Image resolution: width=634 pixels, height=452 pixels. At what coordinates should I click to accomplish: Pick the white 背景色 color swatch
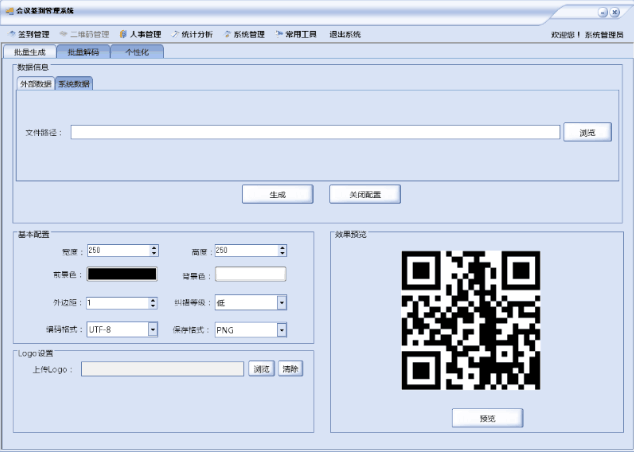(250, 274)
